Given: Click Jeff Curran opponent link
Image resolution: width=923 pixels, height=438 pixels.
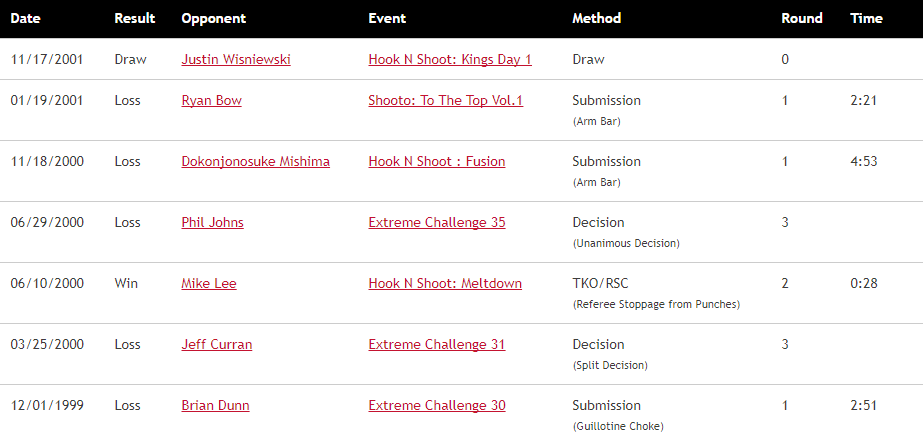Looking at the screenshot, I should coord(216,344).
